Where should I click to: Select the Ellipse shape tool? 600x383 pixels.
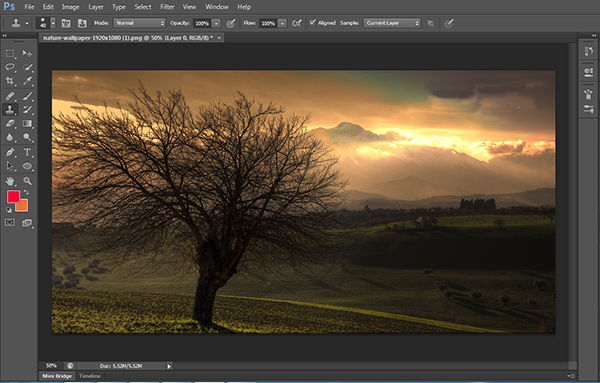click(x=27, y=166)
